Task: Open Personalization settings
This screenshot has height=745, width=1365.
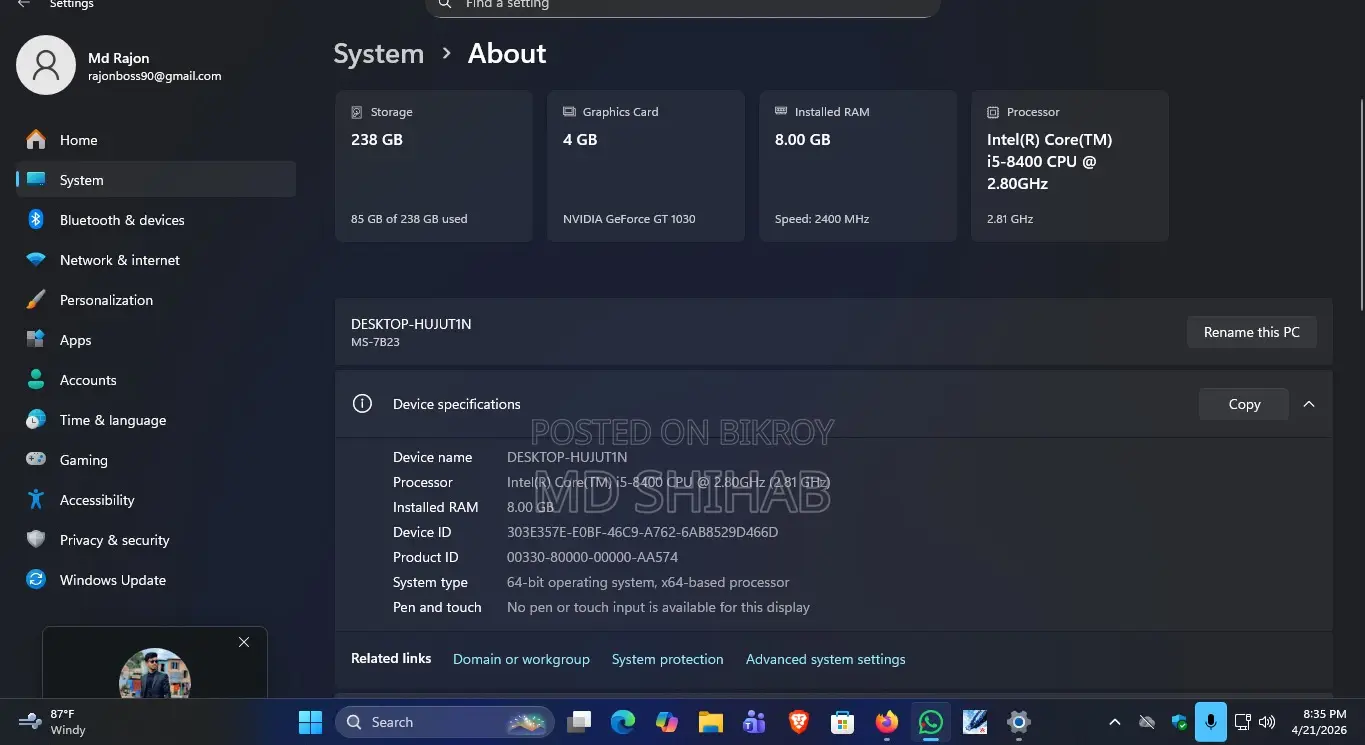Action: (x=156, y=300)
